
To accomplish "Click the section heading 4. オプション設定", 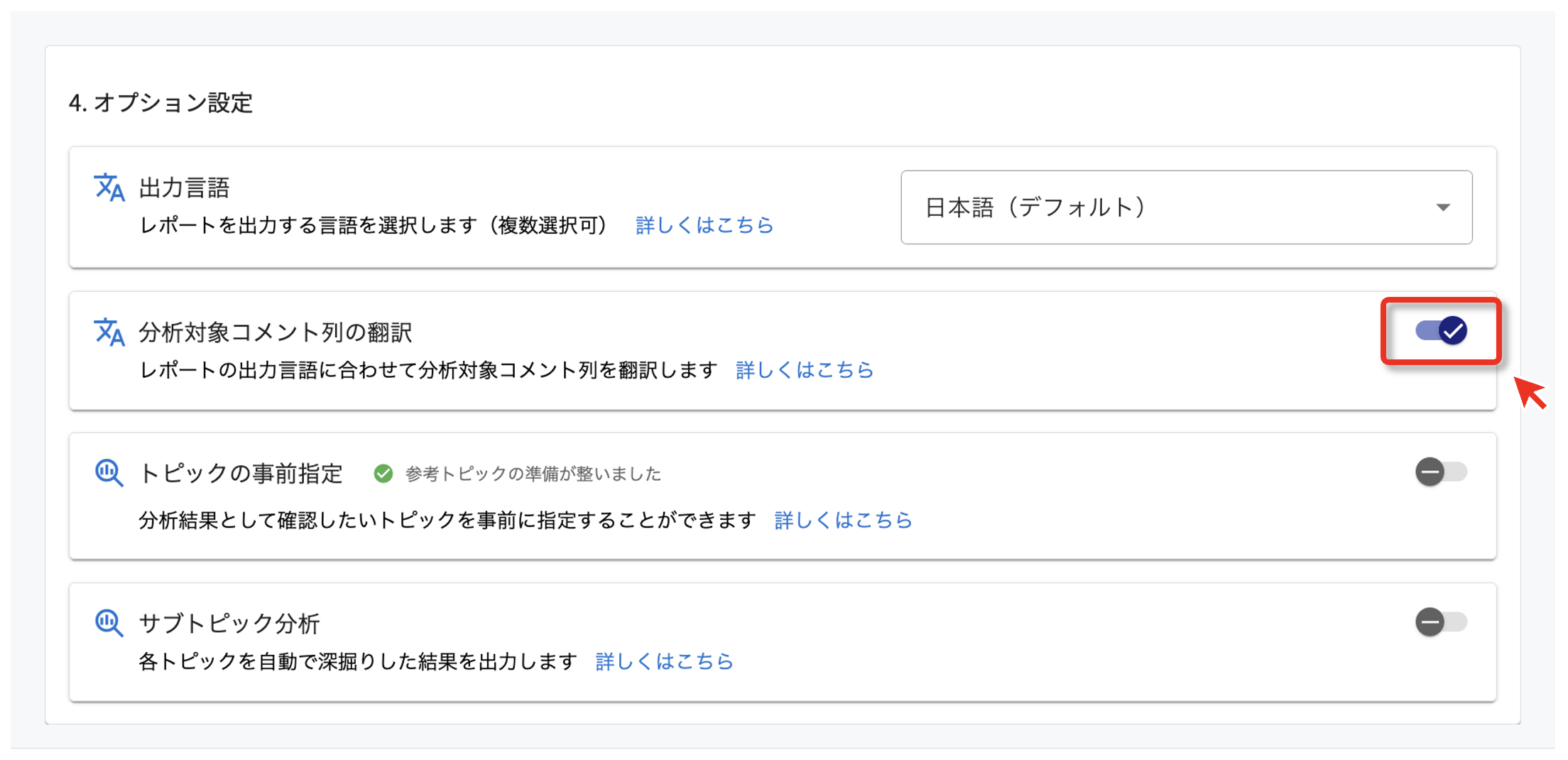I will coord(160,103).
